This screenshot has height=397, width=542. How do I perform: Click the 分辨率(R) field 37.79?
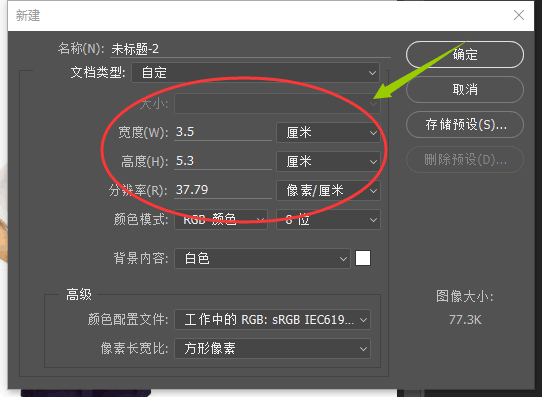click(223, 190)
